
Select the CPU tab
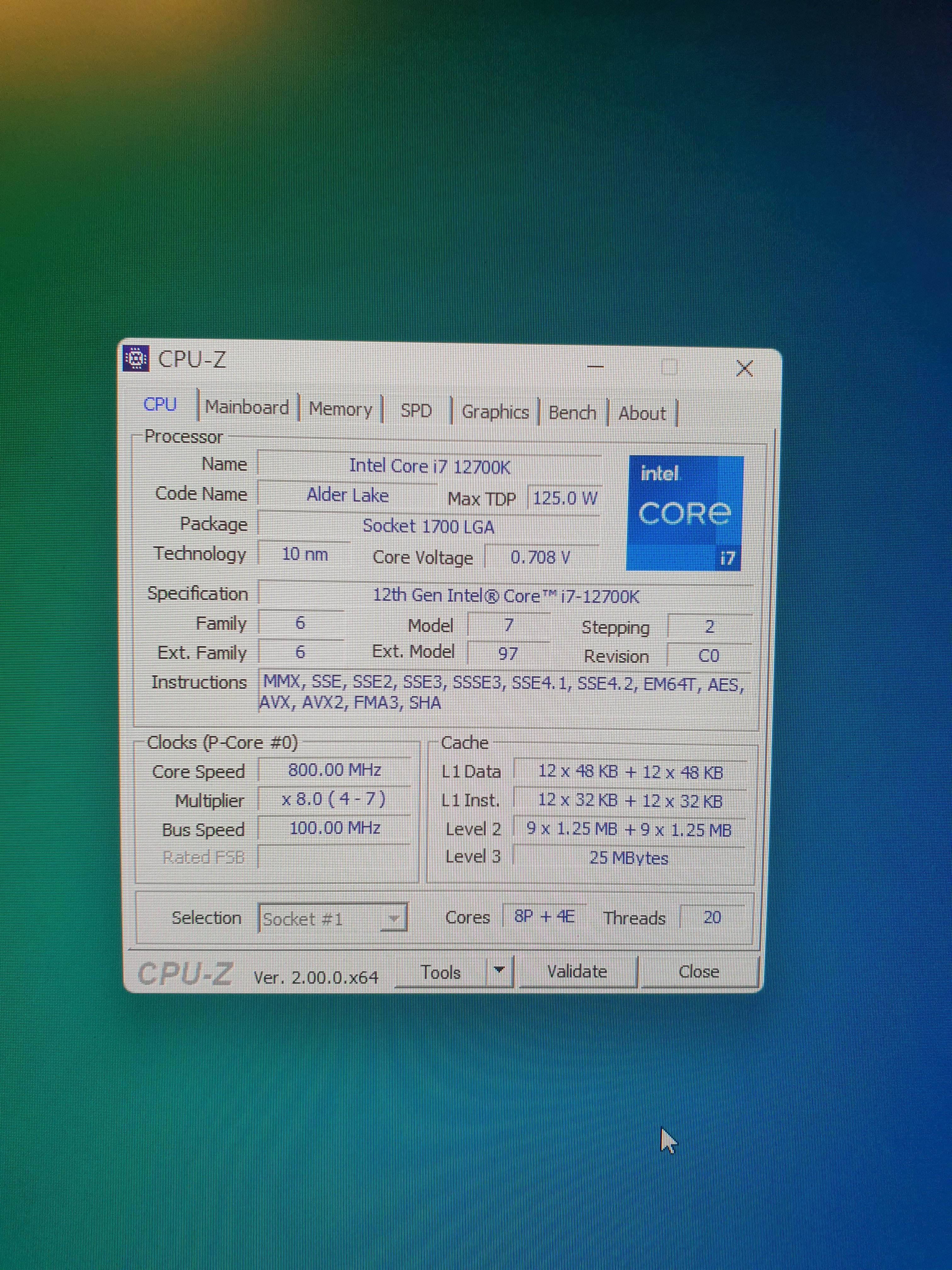[x=160, y=404]
